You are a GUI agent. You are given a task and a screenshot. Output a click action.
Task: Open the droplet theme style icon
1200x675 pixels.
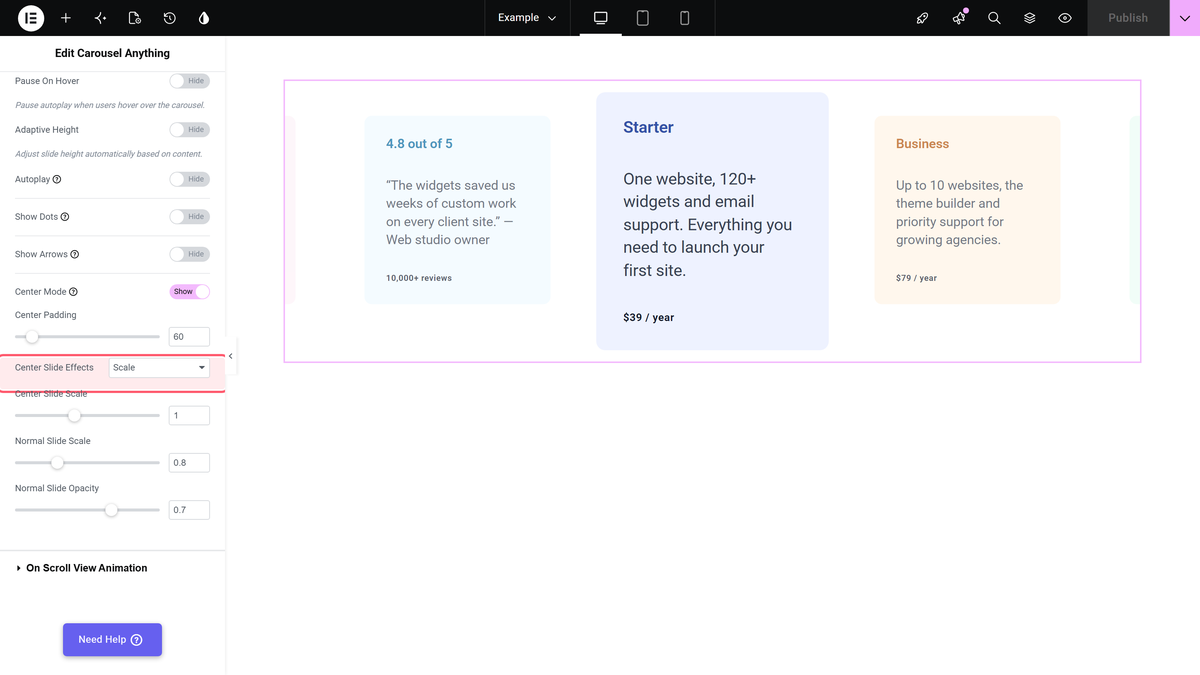(x=204, y=18)
